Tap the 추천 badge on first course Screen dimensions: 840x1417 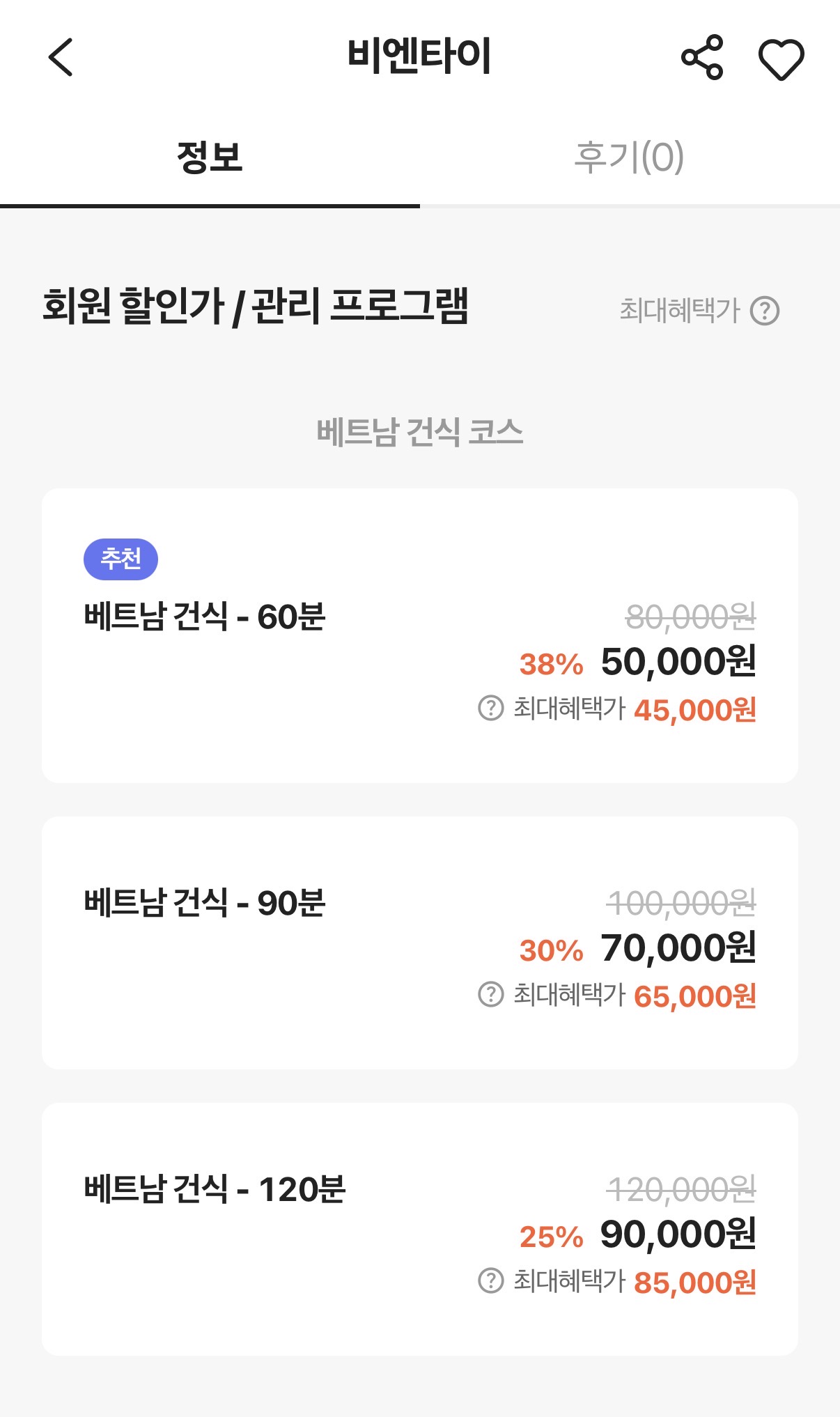click(120, 559)
